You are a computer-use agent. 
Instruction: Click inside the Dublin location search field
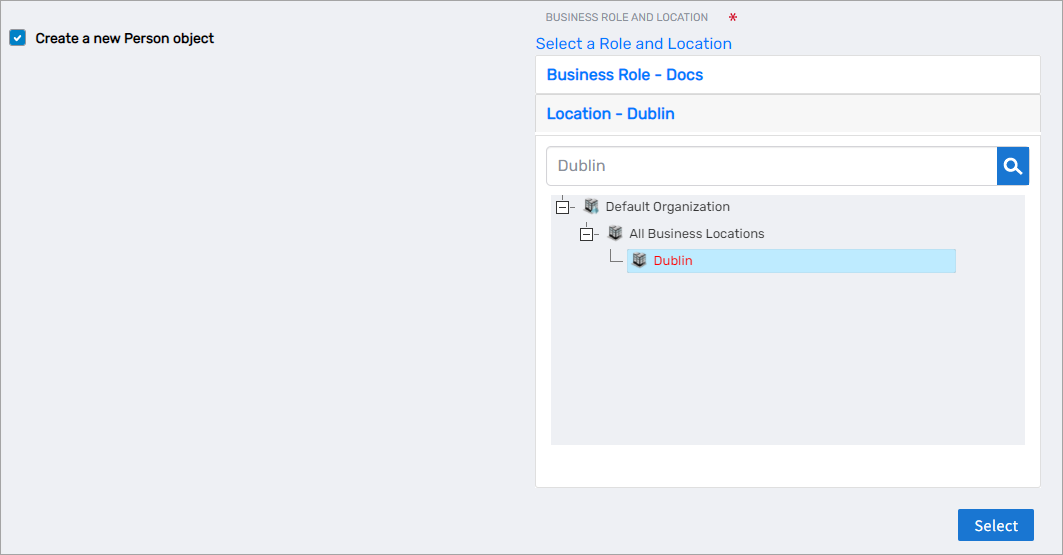[x=770, y=166]
